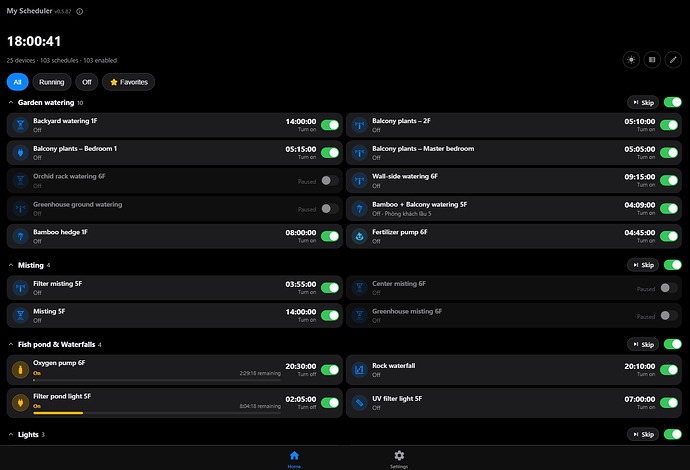Open the UV filter light 5F icon
690x470 pixels.
pos(360,403)
